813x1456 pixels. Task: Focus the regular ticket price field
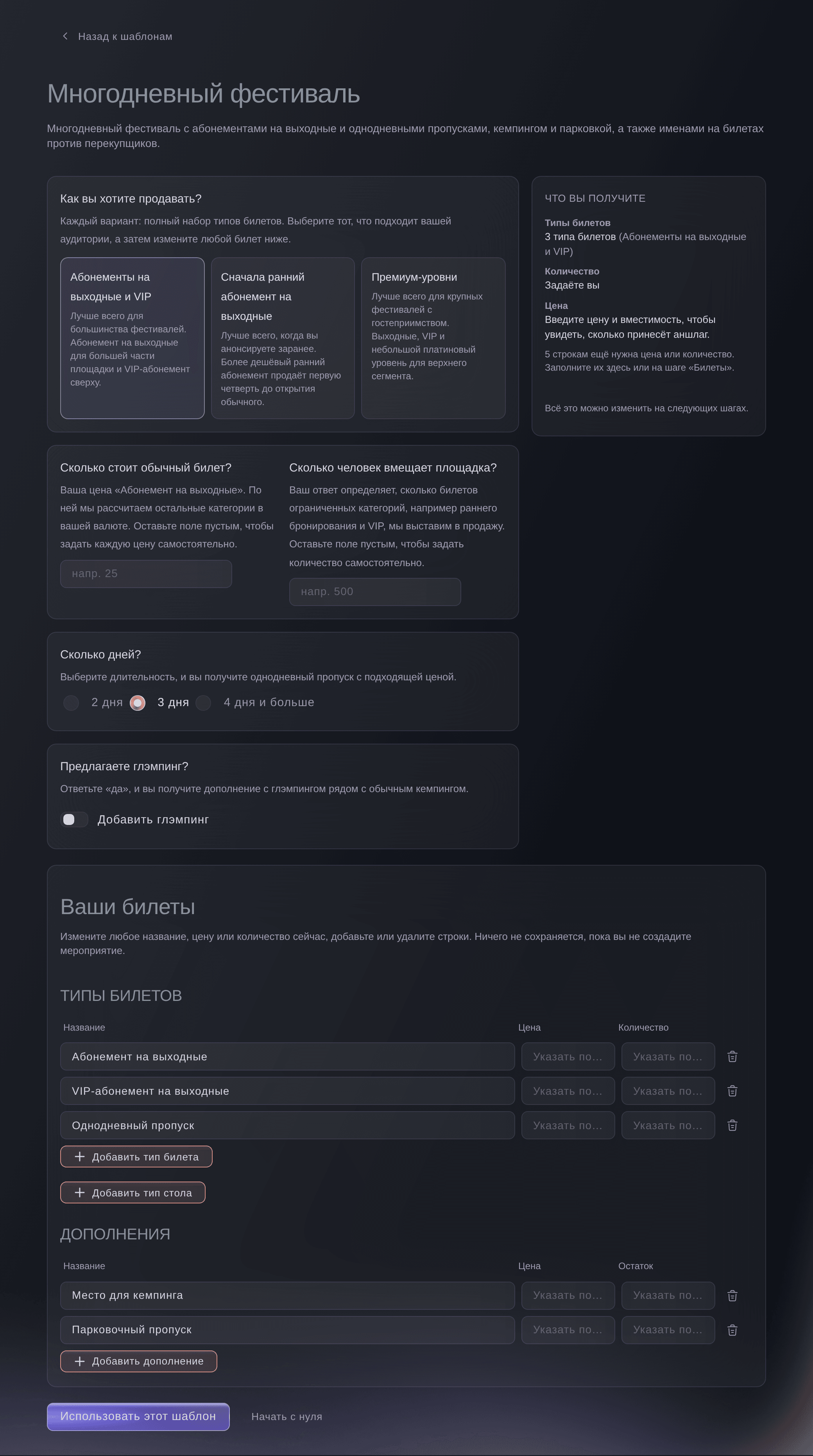click(146, 574)
